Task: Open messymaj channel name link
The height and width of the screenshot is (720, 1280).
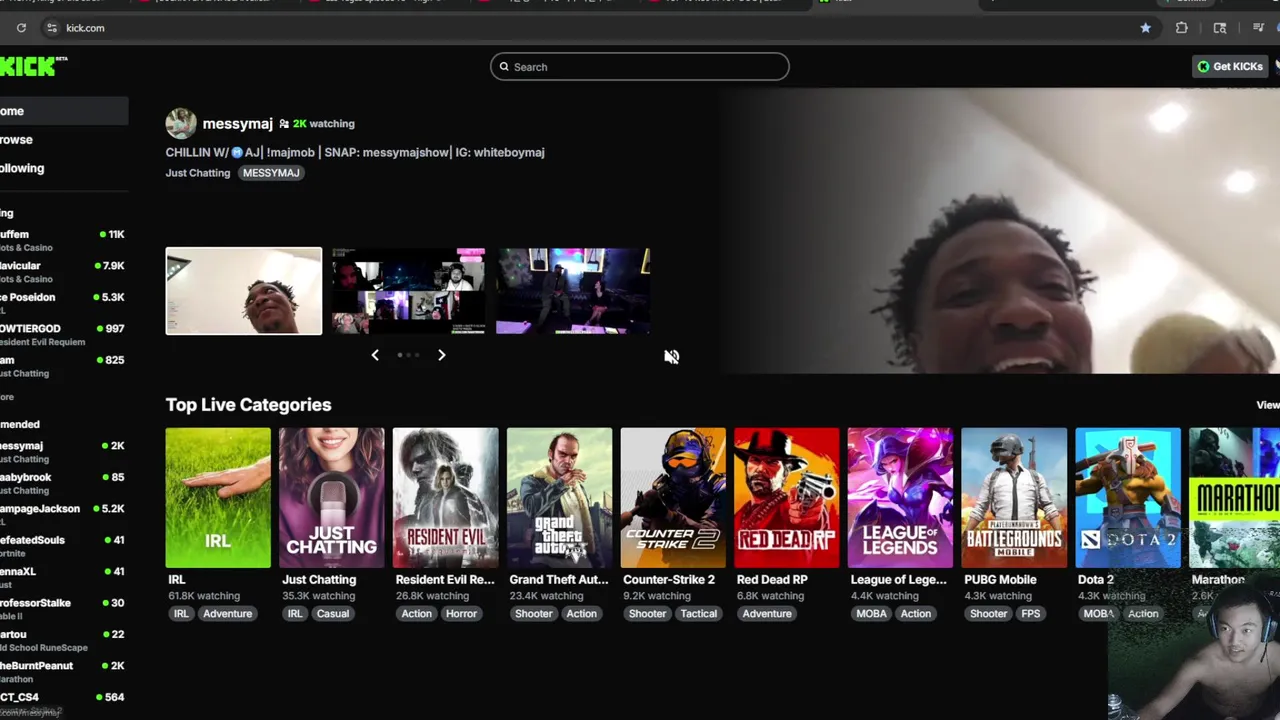Action: (237, 124)
